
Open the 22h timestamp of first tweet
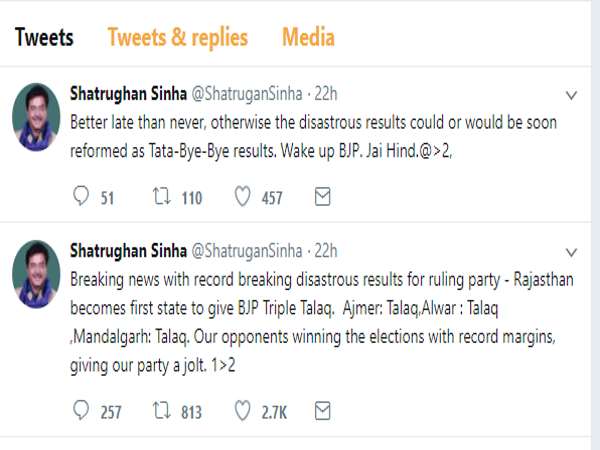pos(326,94)
